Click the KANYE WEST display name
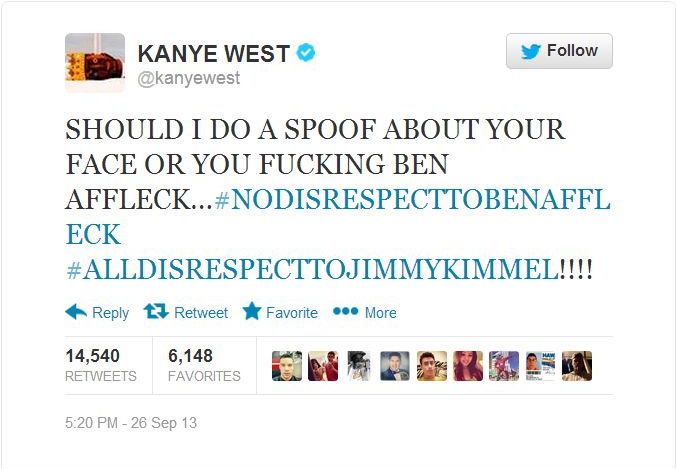 (213, 53)
